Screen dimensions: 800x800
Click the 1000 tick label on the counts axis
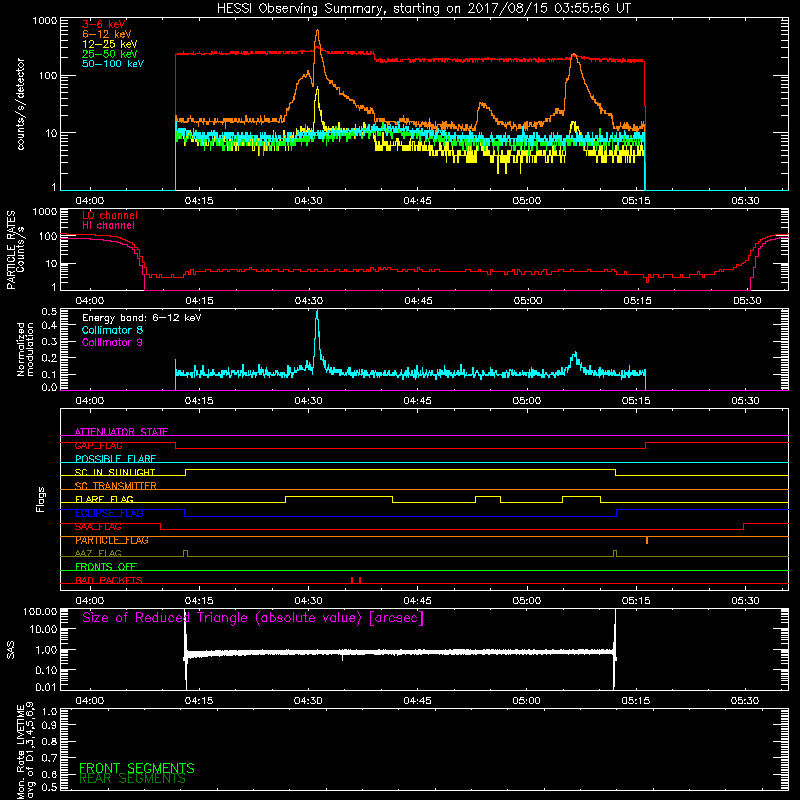[x=45, y=21]
